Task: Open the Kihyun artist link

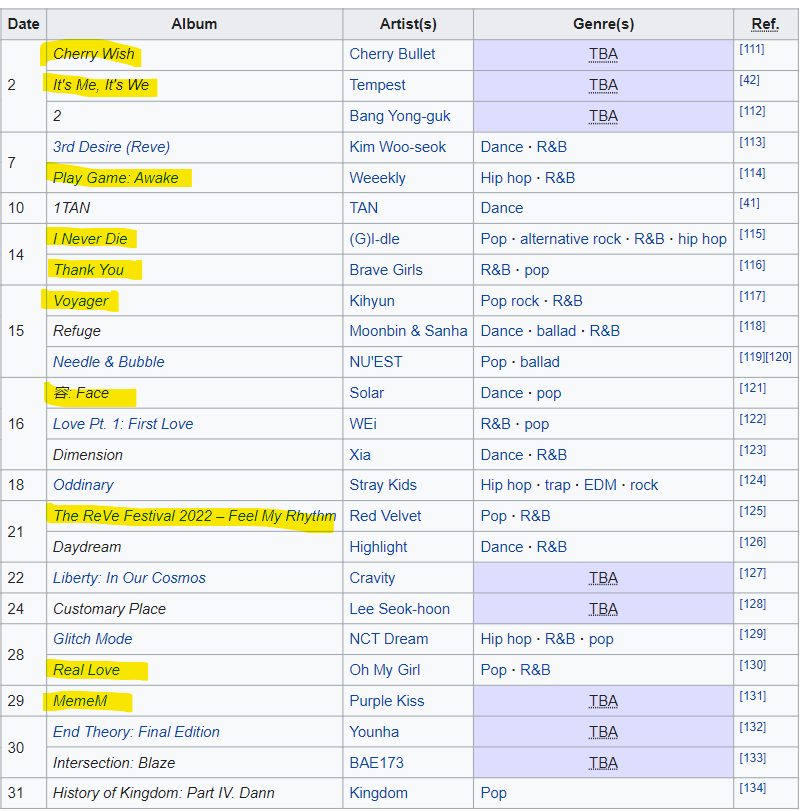Action: (372, 302)
